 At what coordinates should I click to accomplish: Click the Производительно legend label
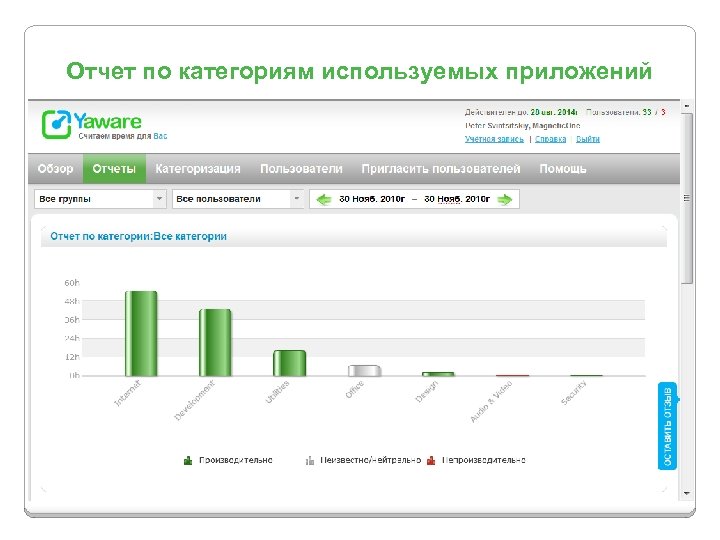[236, 460]
